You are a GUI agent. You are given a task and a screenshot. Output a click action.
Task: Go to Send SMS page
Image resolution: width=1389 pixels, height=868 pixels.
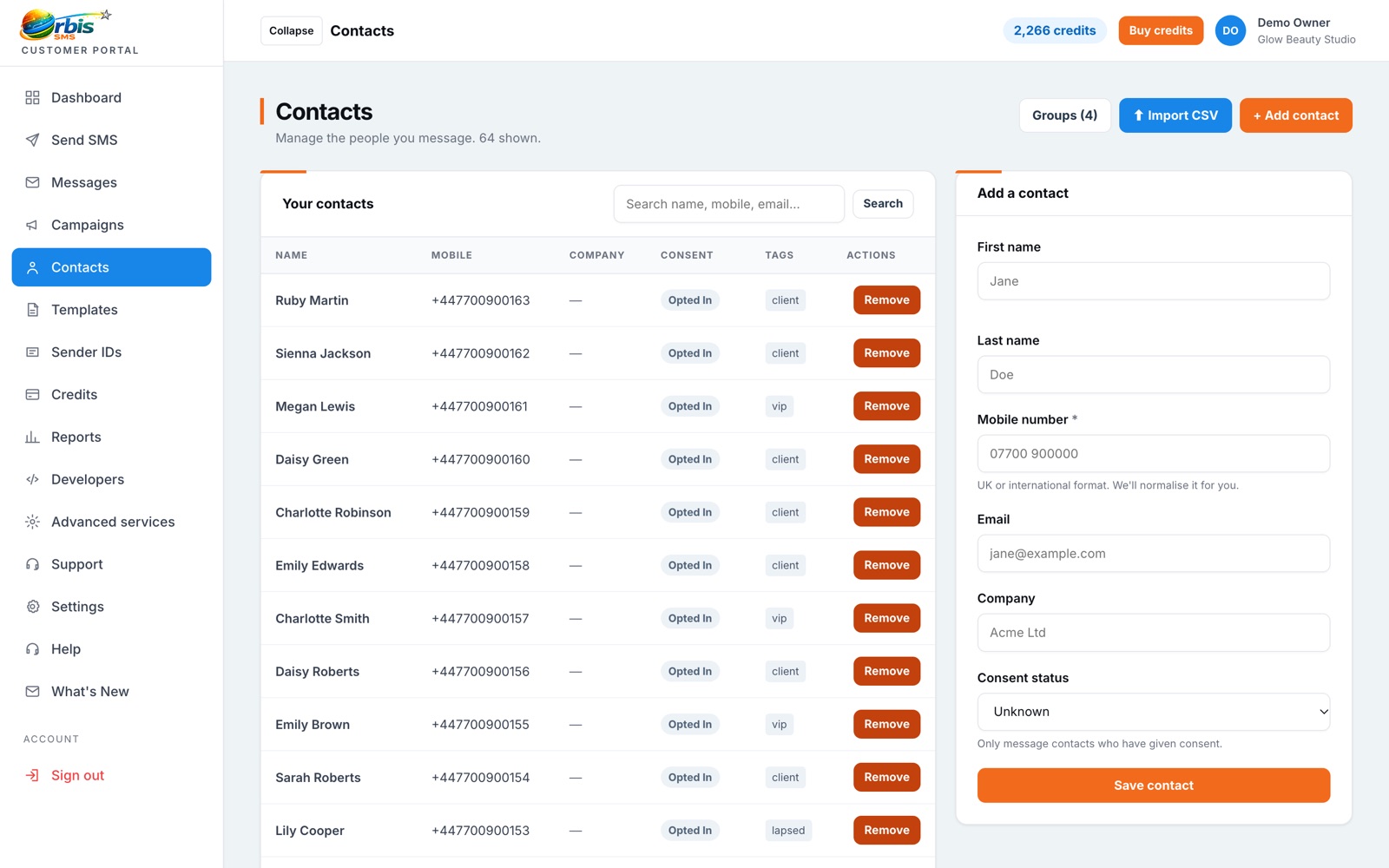(111, 140)
